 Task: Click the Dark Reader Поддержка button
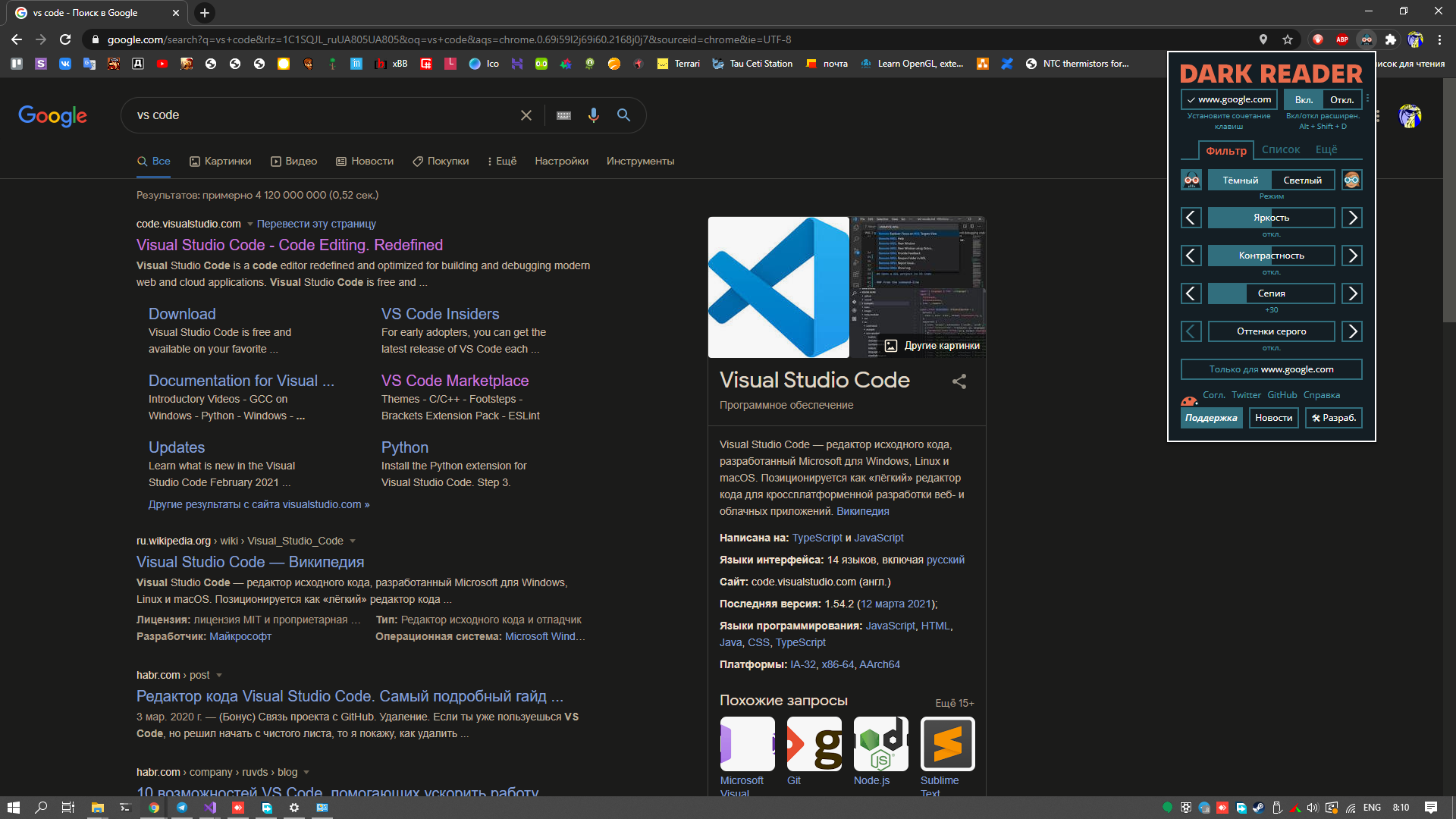click(x=1211, y=418)
